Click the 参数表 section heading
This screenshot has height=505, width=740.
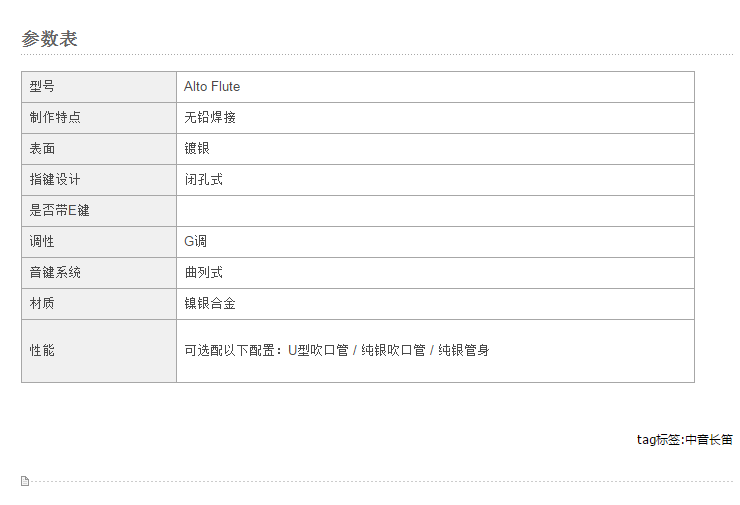point(50,39)
